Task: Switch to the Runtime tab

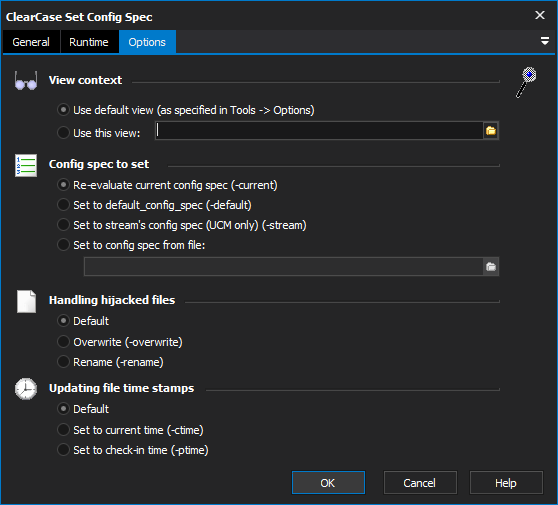Action: click(89, 42)
